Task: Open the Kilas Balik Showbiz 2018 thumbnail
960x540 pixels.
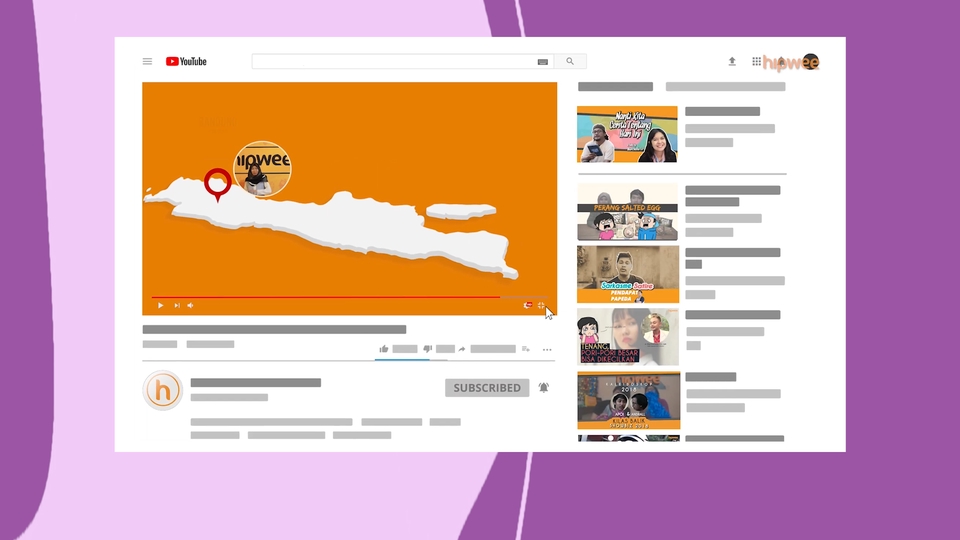Action: click(628, 400)
